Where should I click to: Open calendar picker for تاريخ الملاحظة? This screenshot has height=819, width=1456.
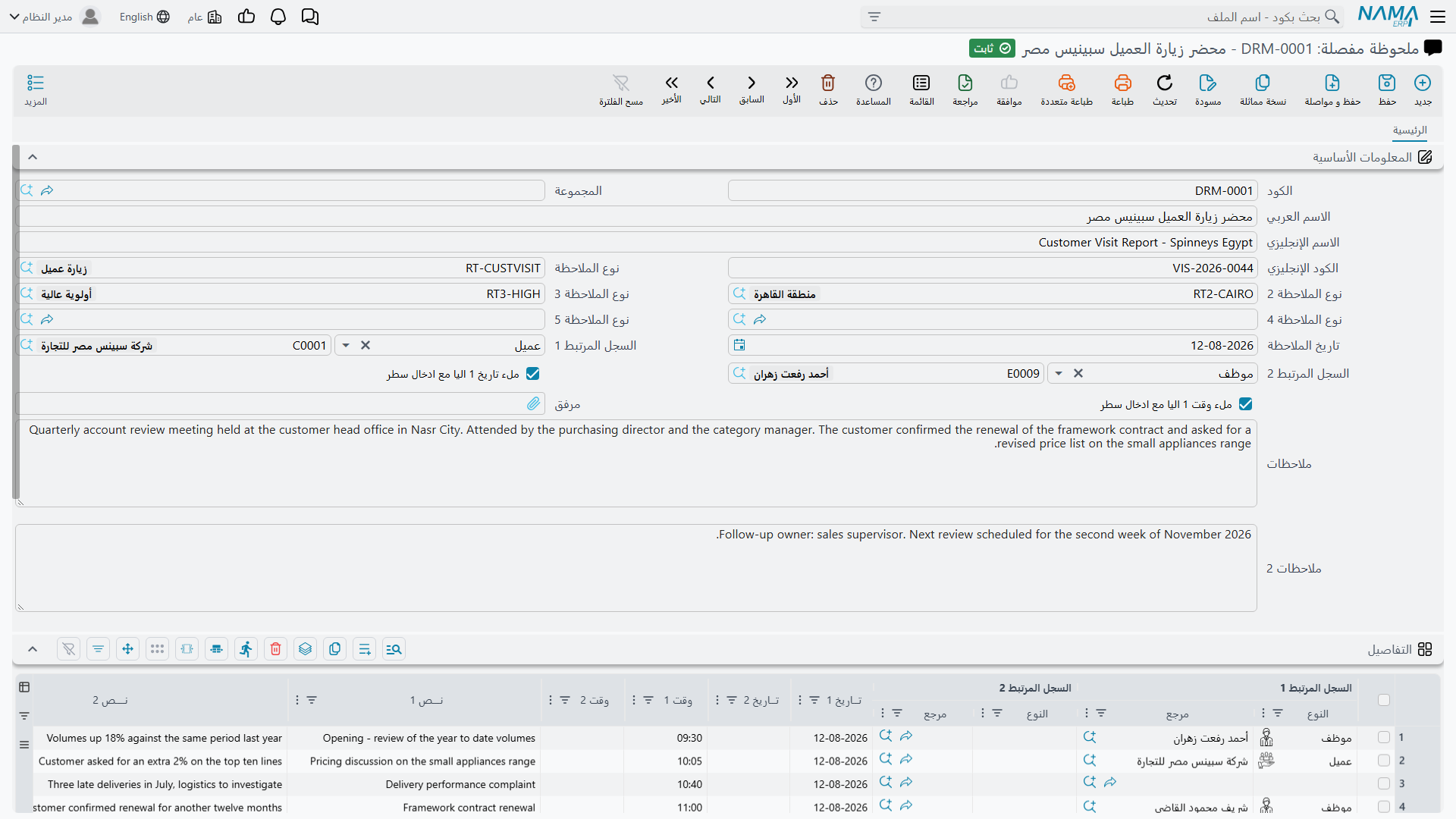click(739, 346)
